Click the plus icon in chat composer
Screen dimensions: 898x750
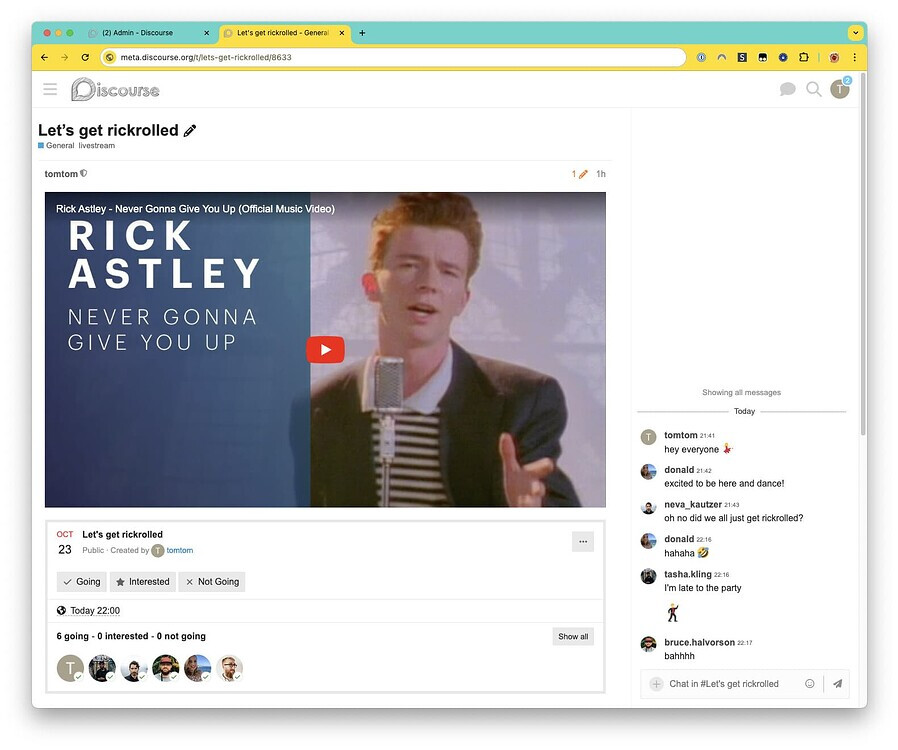click(656, 684)
